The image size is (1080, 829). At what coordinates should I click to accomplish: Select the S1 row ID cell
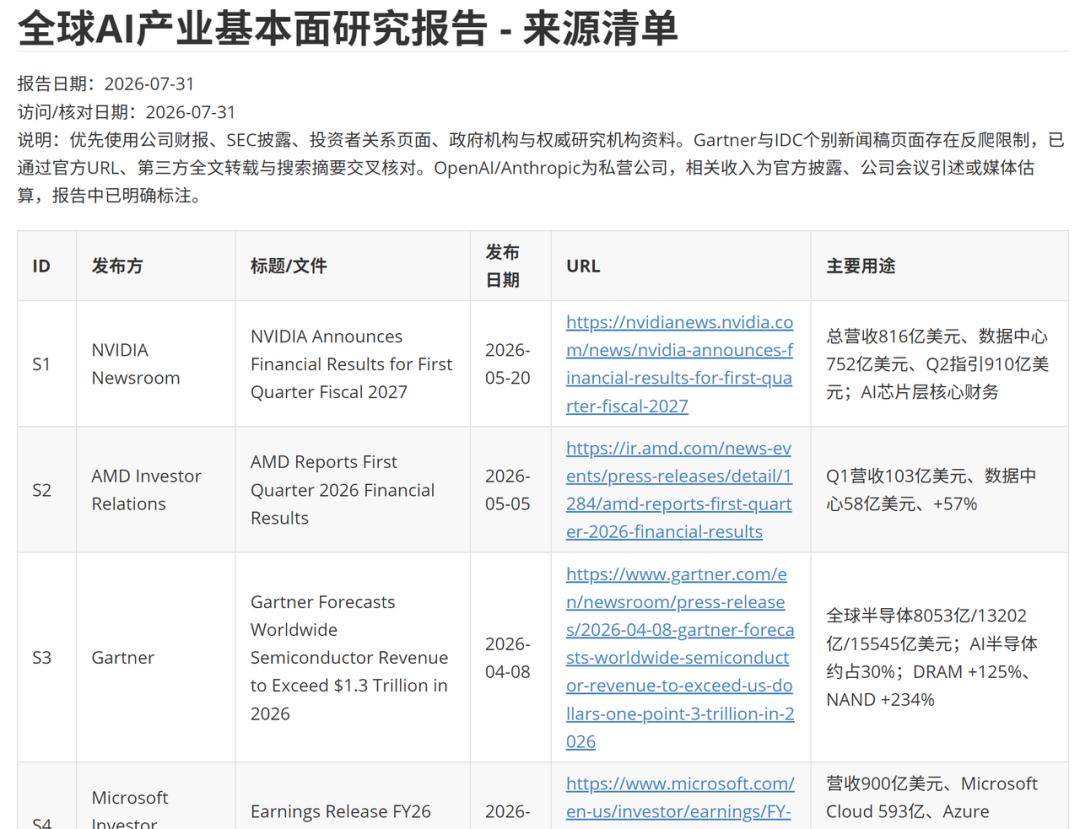[x=47, y=364]
